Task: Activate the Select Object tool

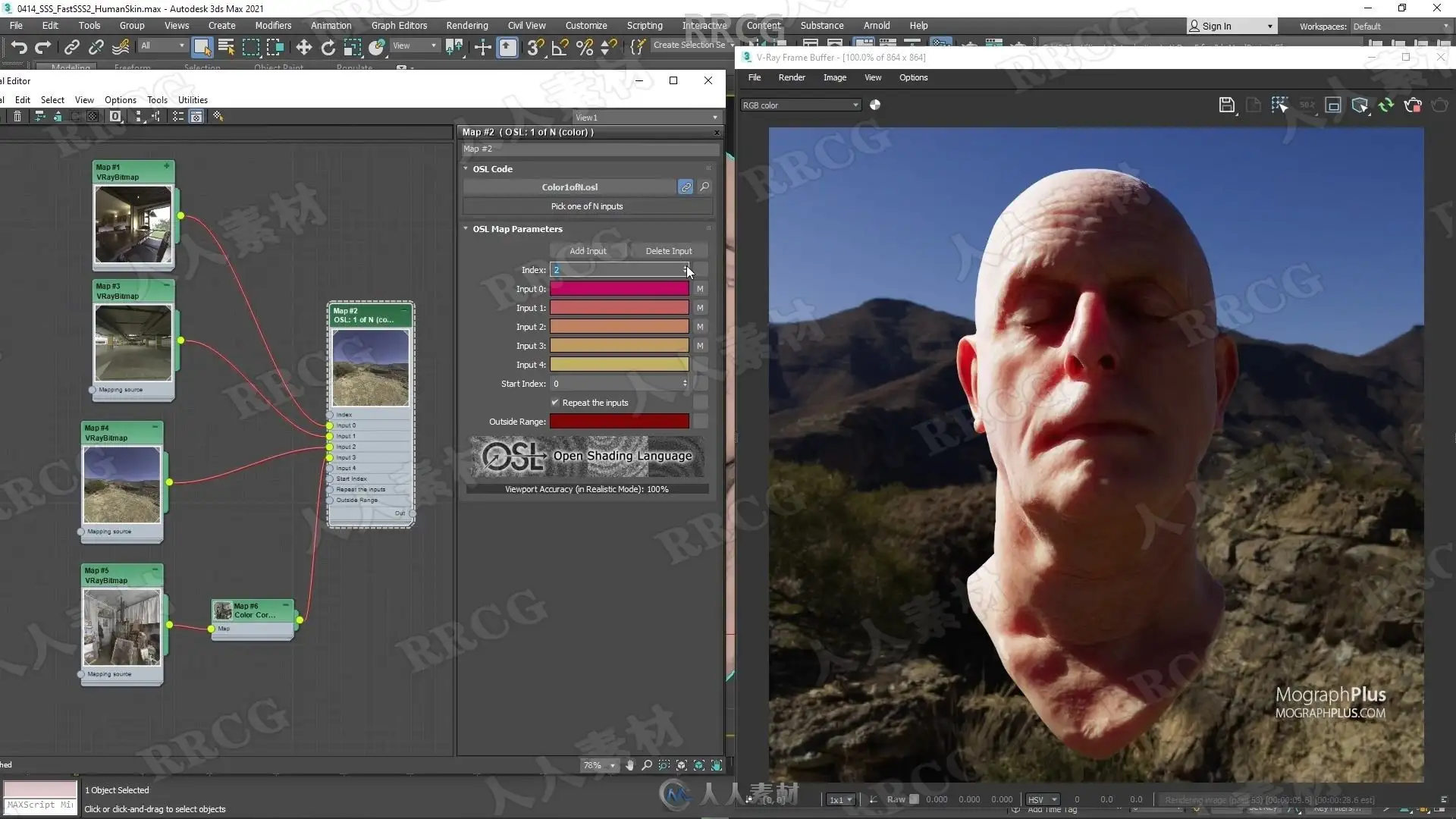Action: click(202, 47)
